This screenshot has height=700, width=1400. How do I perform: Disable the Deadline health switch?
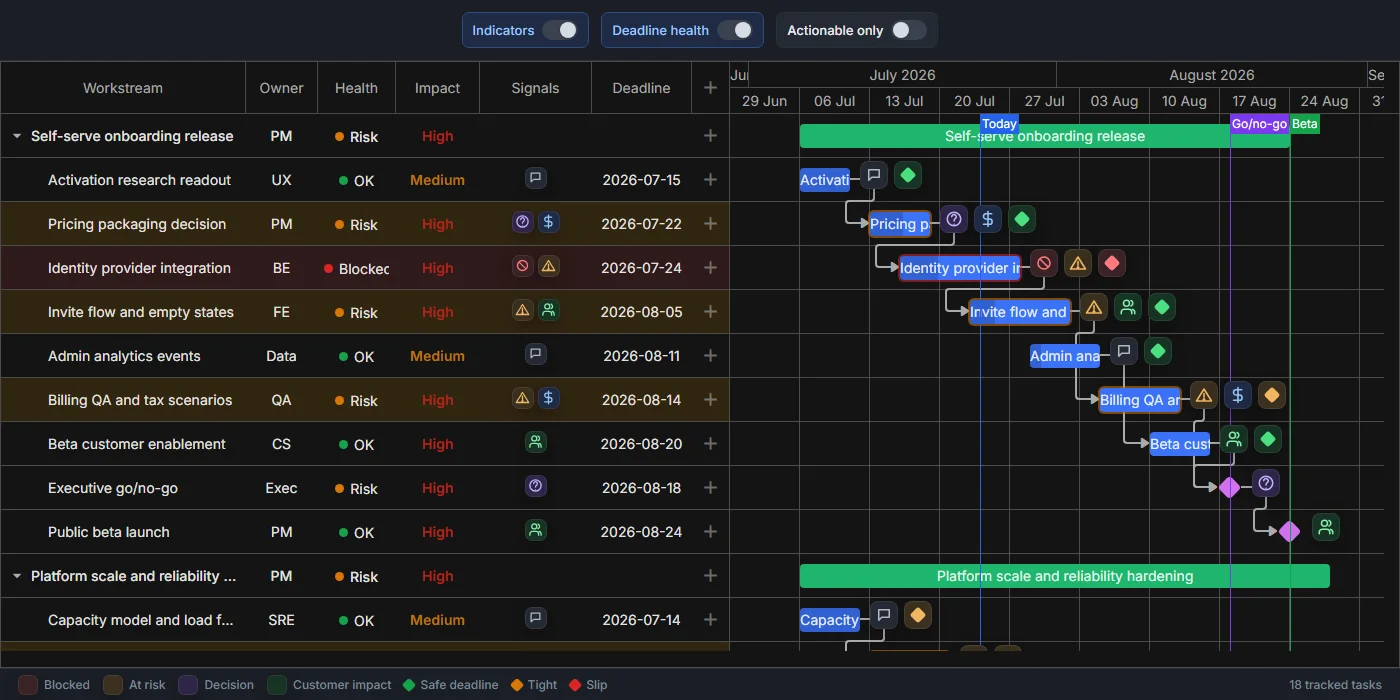pos(735,30)
